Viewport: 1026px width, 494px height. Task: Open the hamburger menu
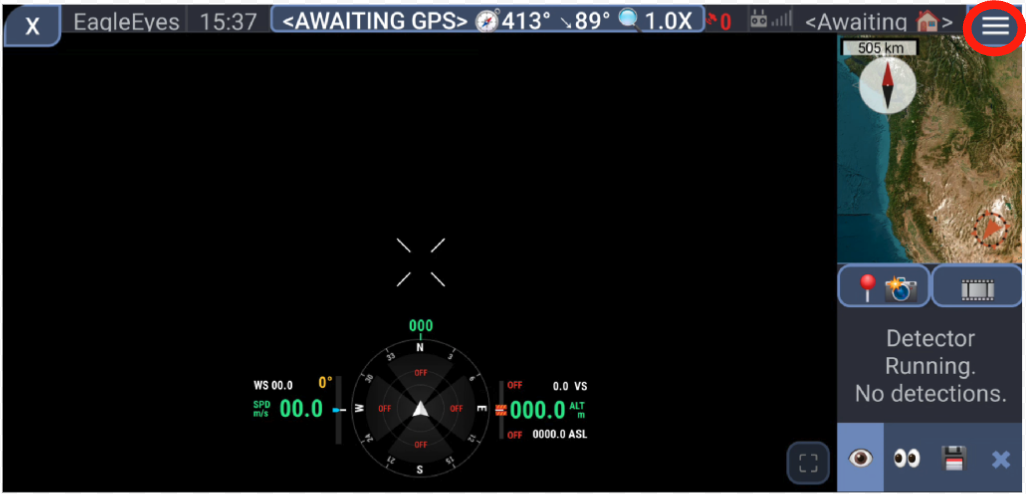pos(994,27)
